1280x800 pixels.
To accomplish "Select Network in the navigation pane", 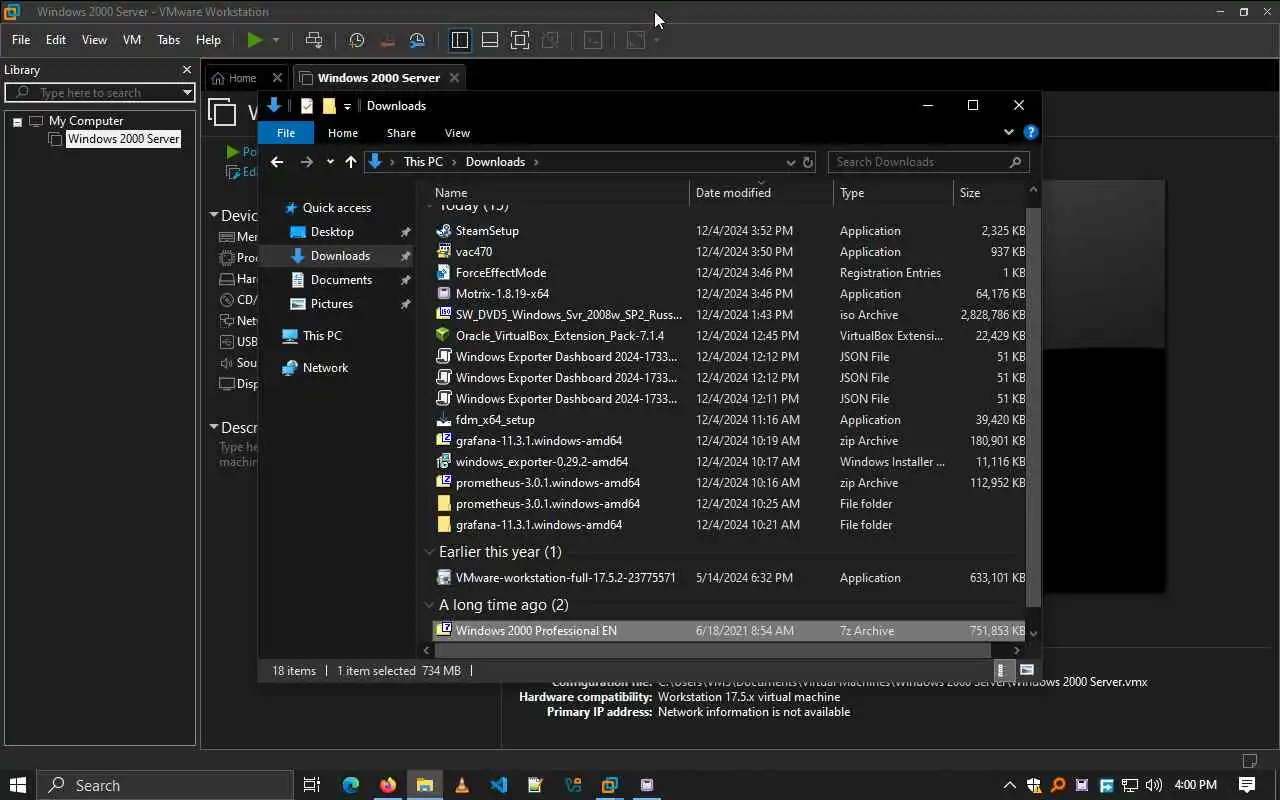I will [x=325, y=368].
